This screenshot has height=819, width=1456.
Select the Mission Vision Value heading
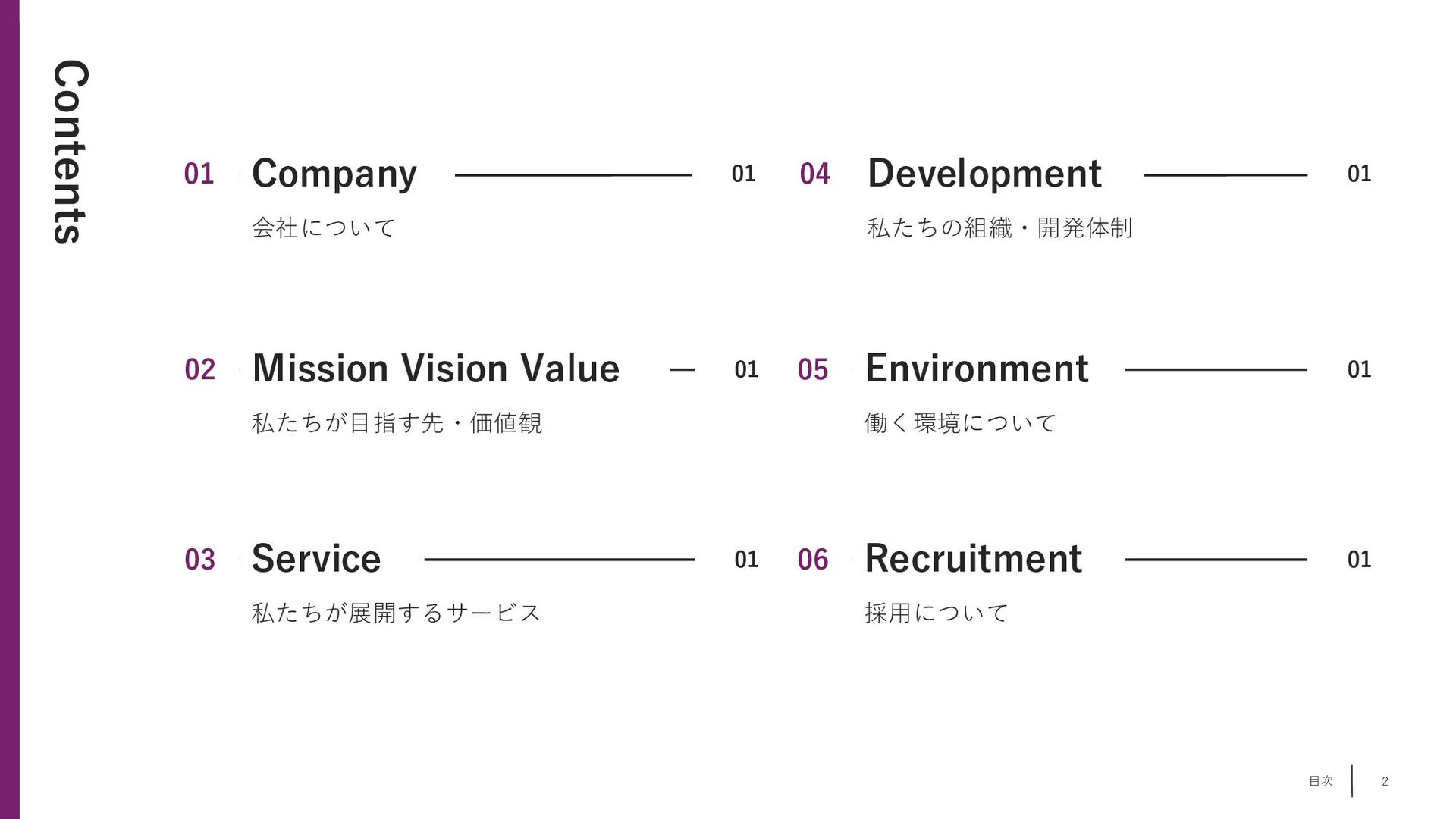pyautogui.click(x=436, y=369)
